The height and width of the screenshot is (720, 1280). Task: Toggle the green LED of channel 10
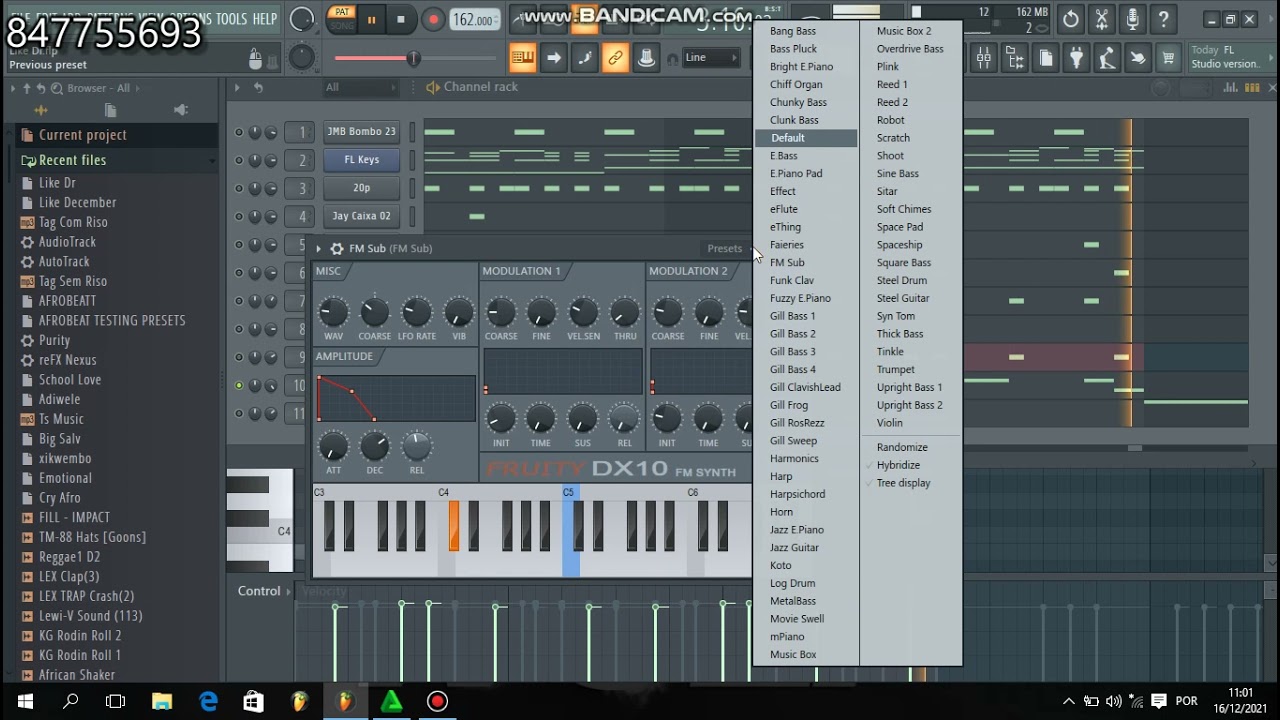pyautogui.click(x=239, y=385)
